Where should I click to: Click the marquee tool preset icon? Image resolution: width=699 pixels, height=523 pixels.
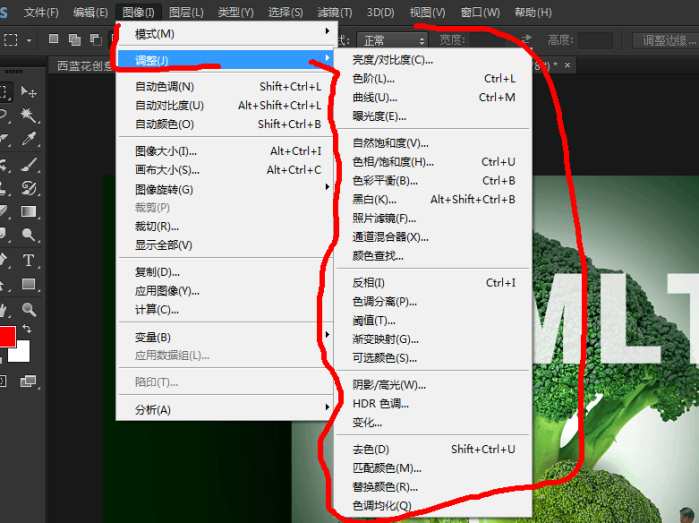click(x=11, y=40)
